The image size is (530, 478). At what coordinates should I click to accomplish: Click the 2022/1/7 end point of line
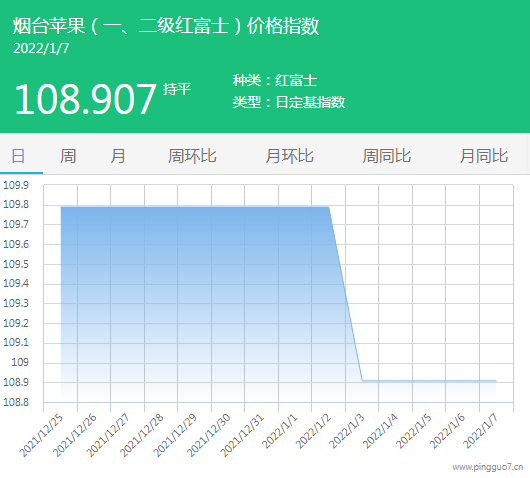pyautogui.click(x=496, y=381)
